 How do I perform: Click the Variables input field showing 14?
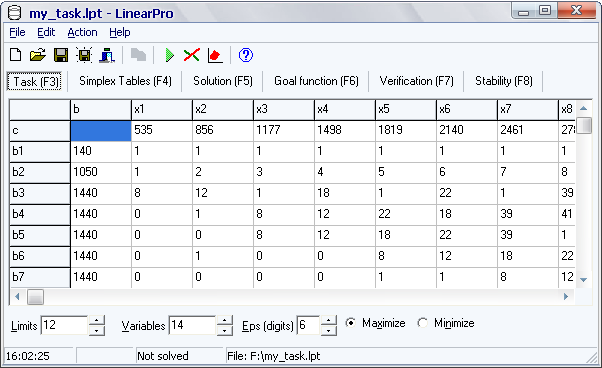(192, 325)
